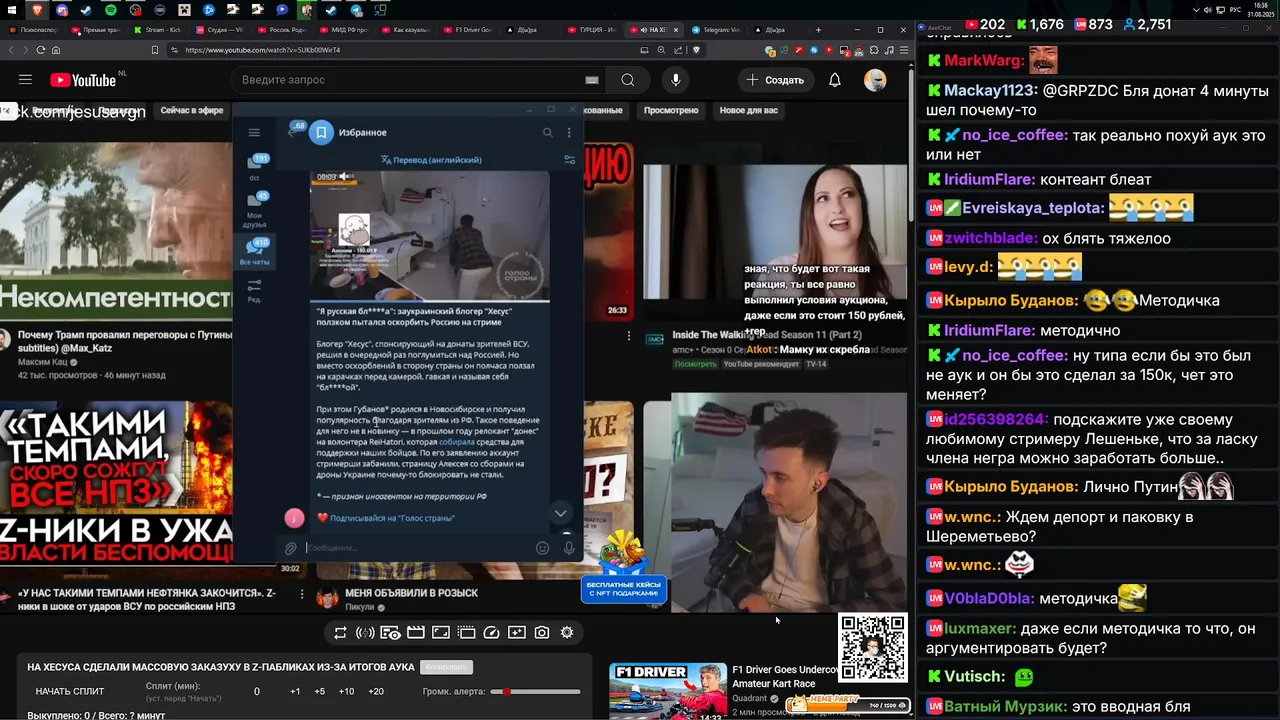Select the Telegram 'Все чаты' folder
The image size is (1280, 720).
click(x=255, y=251)
